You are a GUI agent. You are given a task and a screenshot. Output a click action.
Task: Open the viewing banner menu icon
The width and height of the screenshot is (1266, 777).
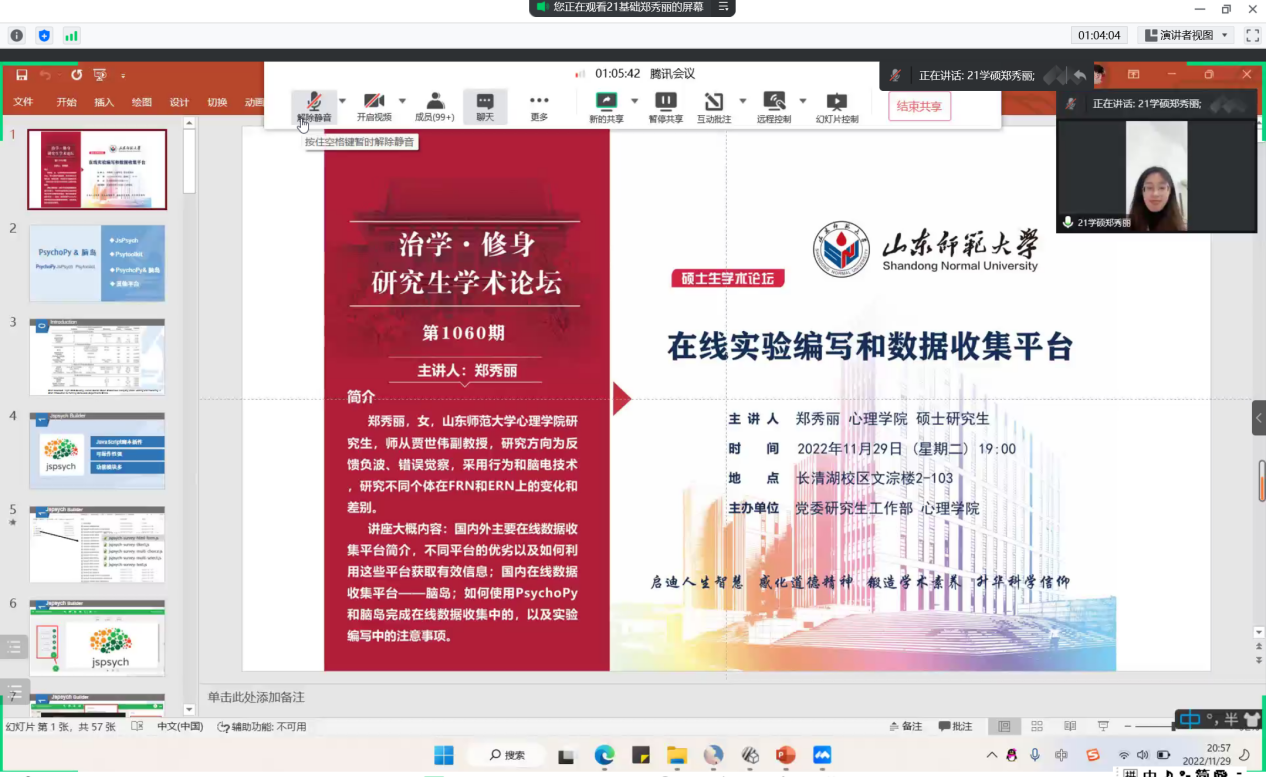(723, 7)
